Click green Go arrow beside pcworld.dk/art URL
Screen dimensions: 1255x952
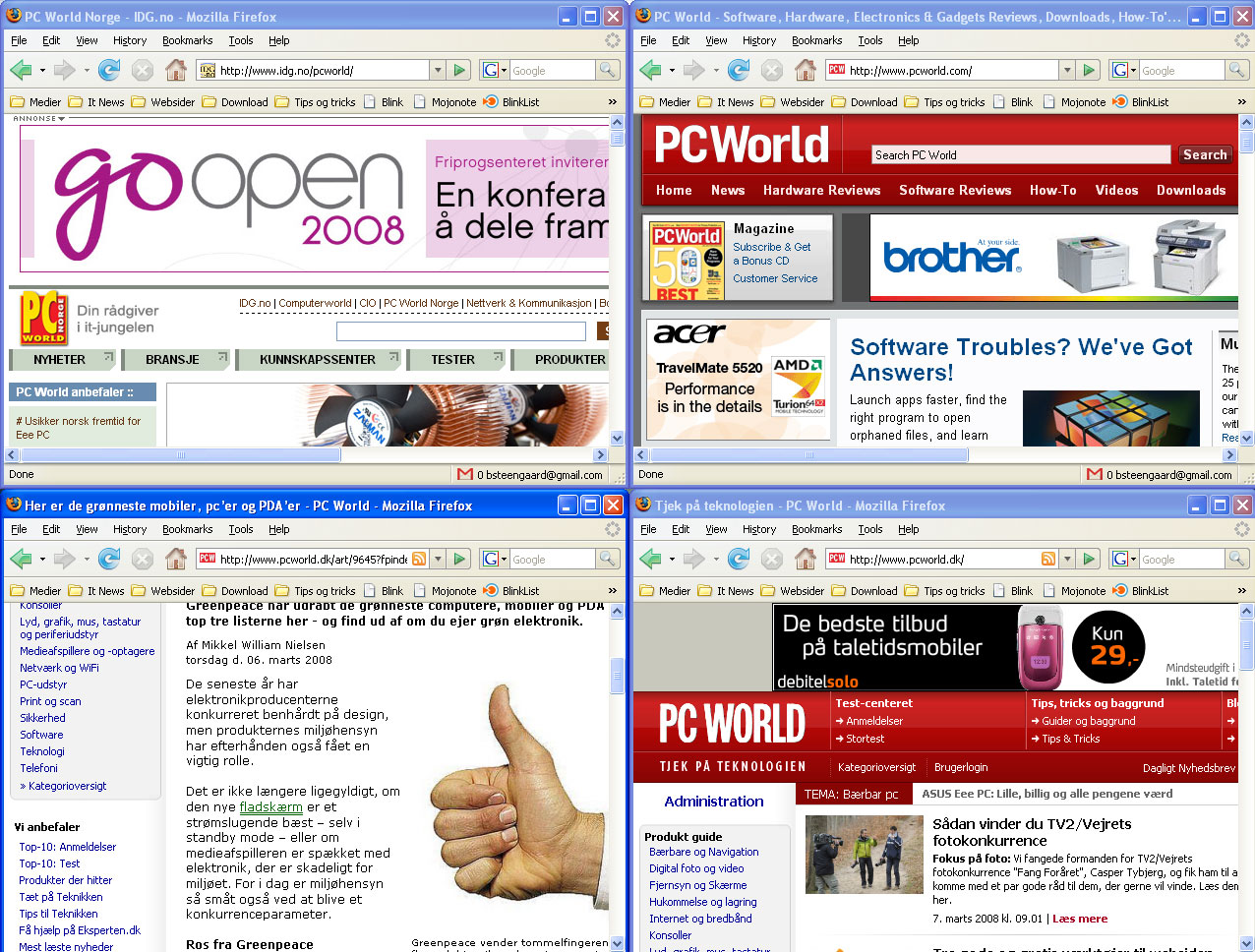point(459,559)
